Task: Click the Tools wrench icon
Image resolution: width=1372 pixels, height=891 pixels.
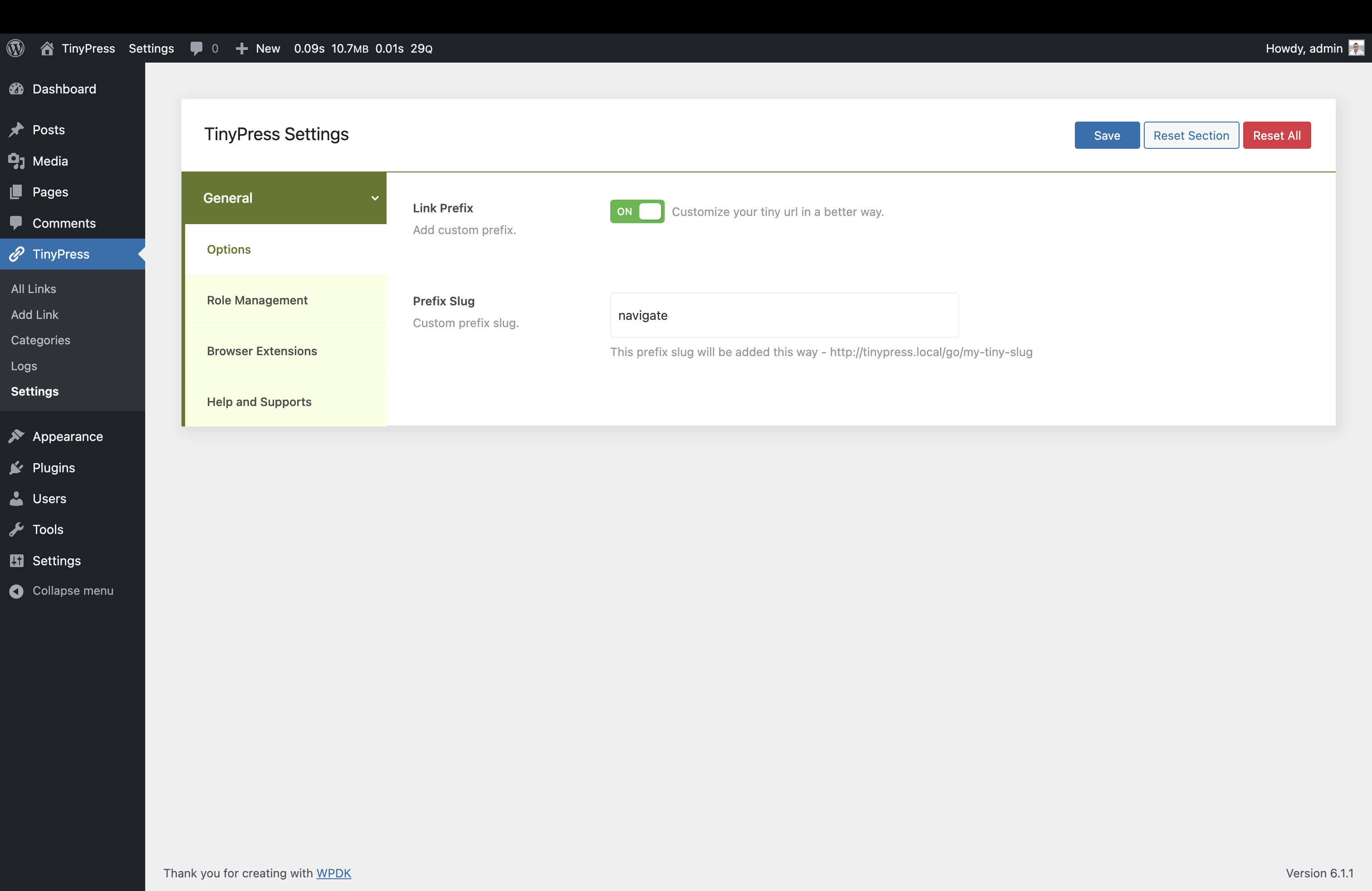Action: (x=17, y=529)
